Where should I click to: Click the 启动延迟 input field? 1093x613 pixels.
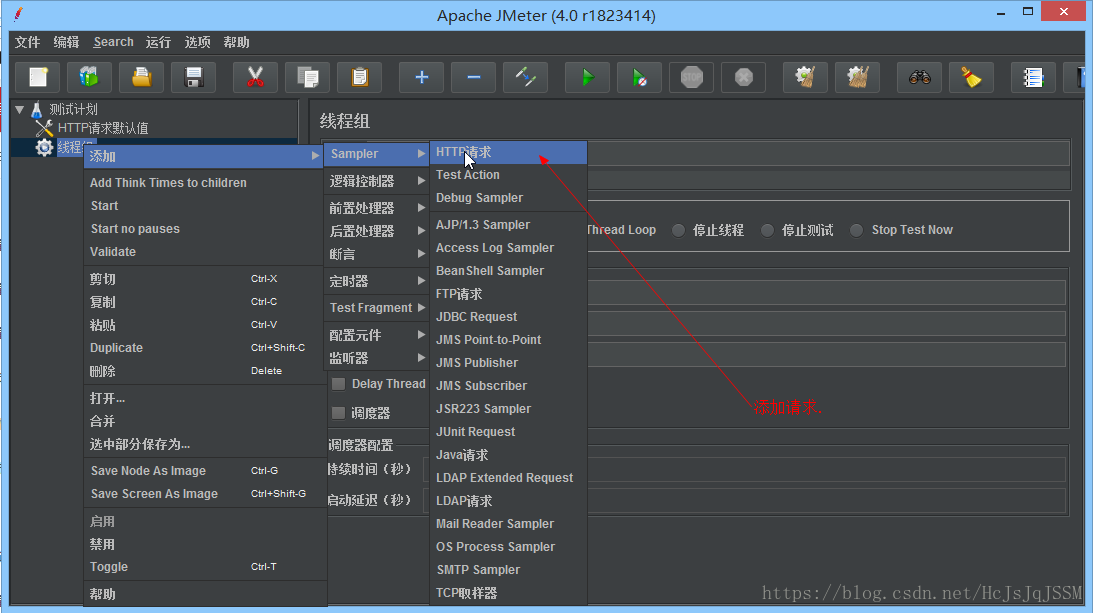tap(744, 500)
